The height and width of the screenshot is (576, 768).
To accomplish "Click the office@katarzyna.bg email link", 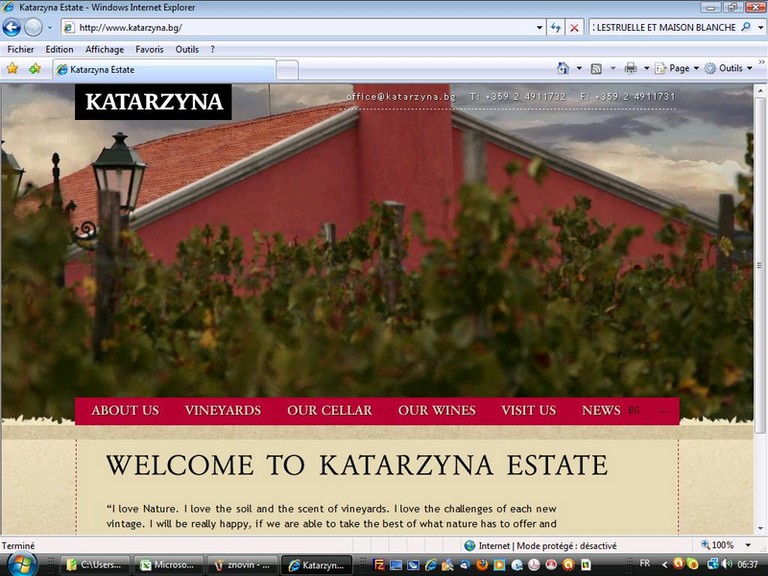I will tap(400, 97).
